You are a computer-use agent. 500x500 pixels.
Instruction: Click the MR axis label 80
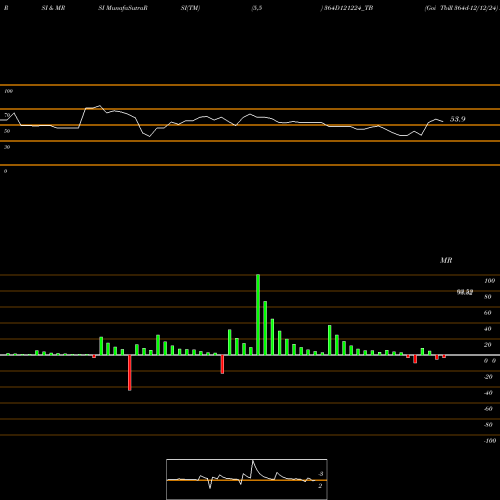(x=488, y=297)
